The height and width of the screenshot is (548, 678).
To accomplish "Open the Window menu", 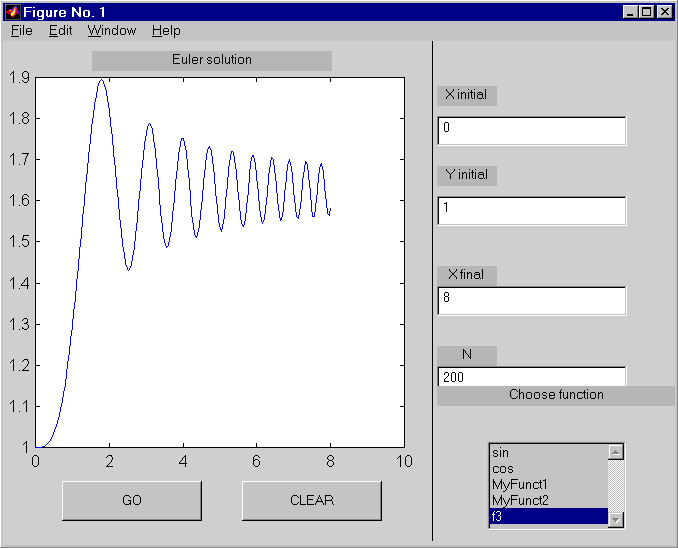I will click(x=112, y=31).
